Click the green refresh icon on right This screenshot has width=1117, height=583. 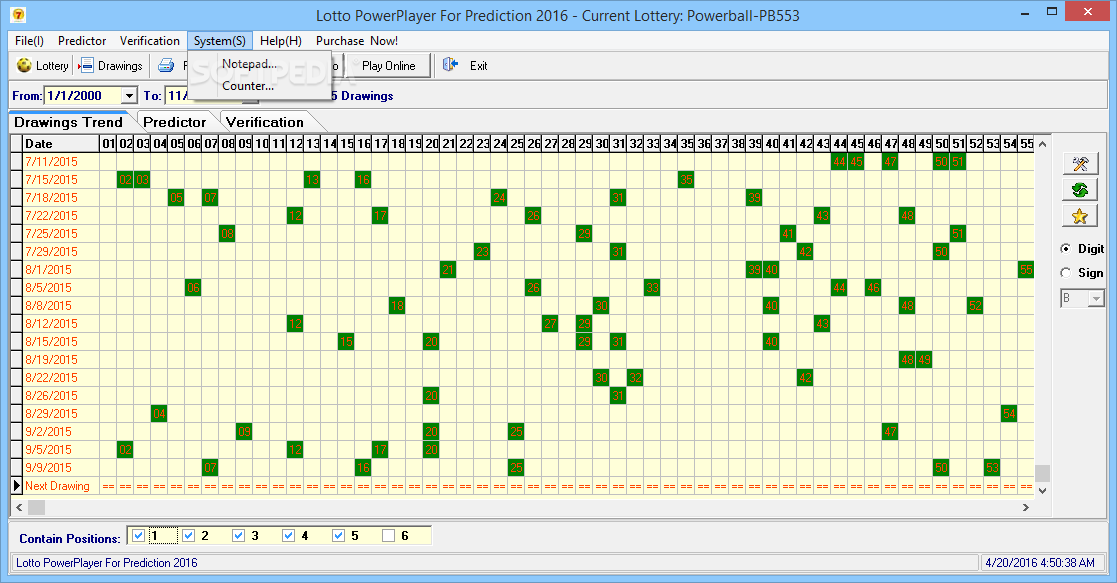1080,190
